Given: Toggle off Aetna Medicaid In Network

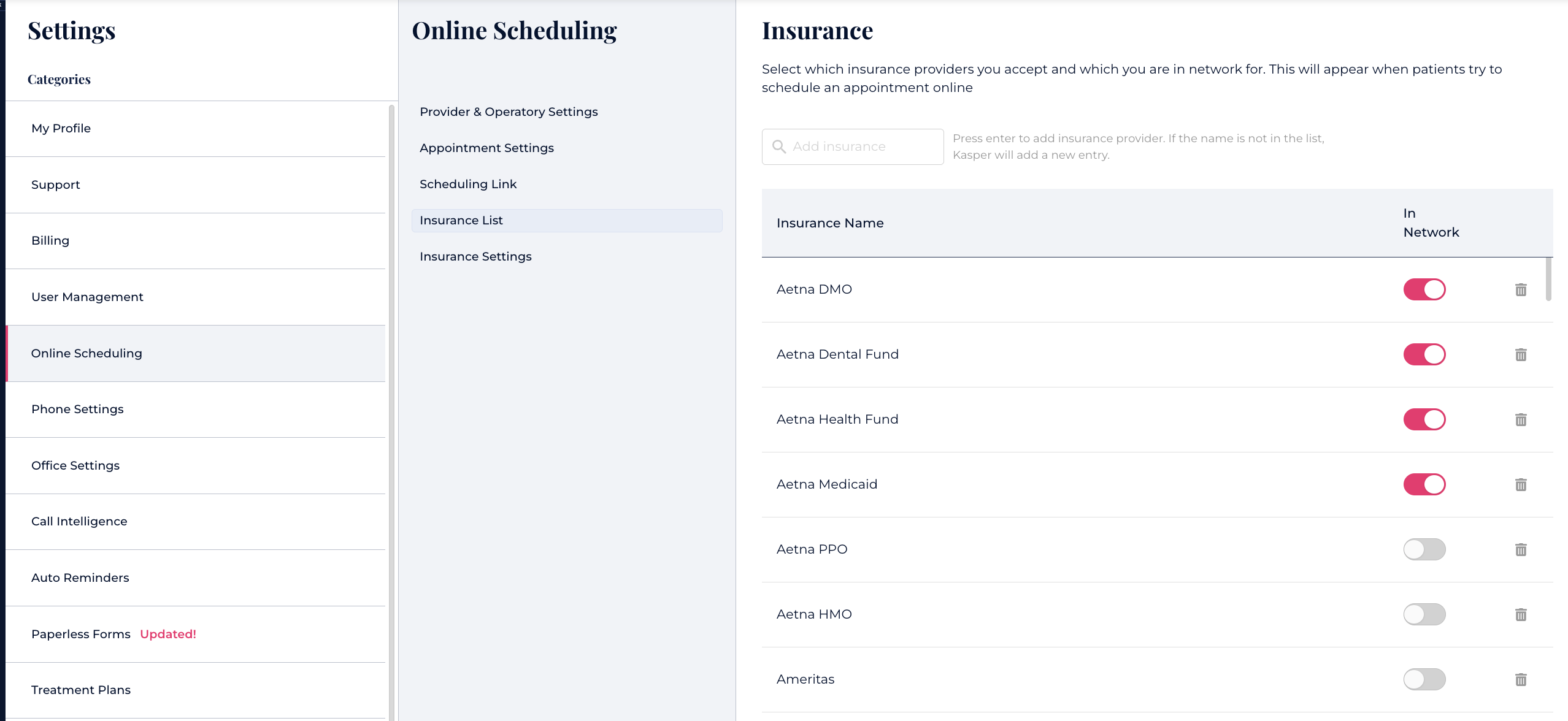Looking at the screenshot, I should coord(1424,484).
